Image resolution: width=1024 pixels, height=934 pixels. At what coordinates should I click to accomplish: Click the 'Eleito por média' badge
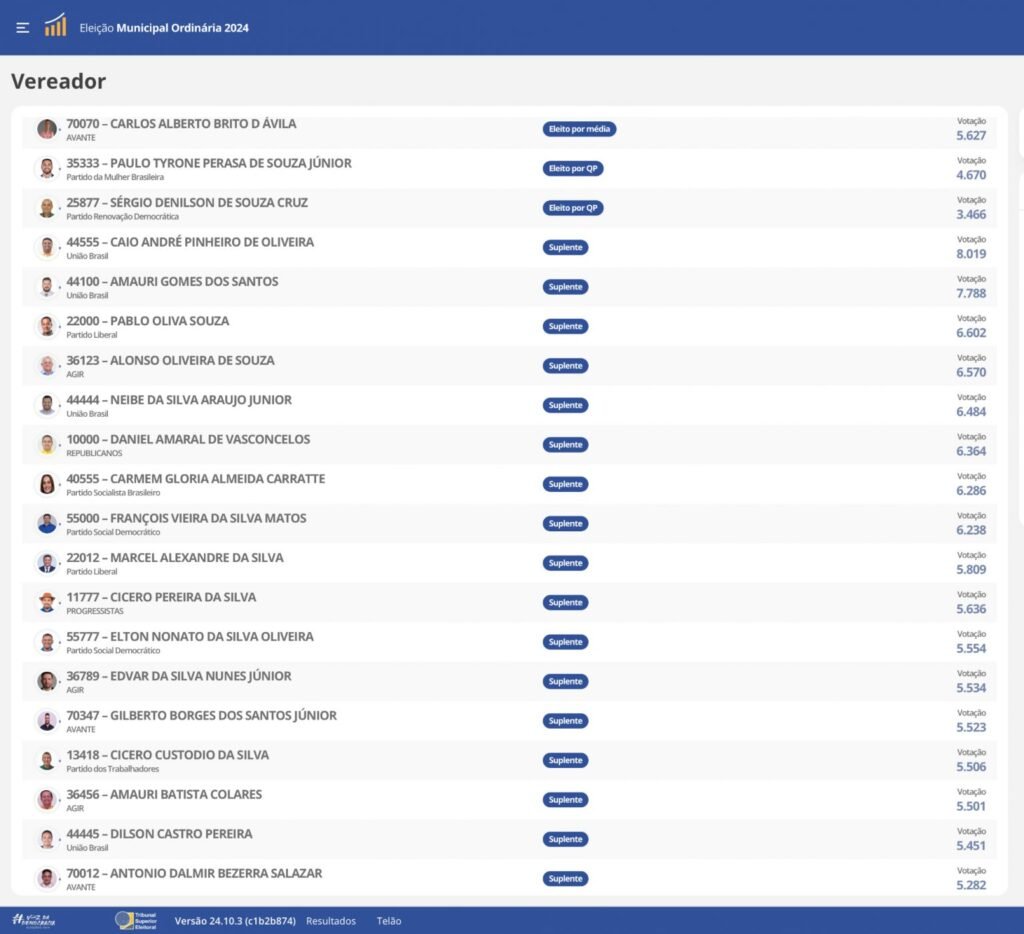click(x=579, y=129)
